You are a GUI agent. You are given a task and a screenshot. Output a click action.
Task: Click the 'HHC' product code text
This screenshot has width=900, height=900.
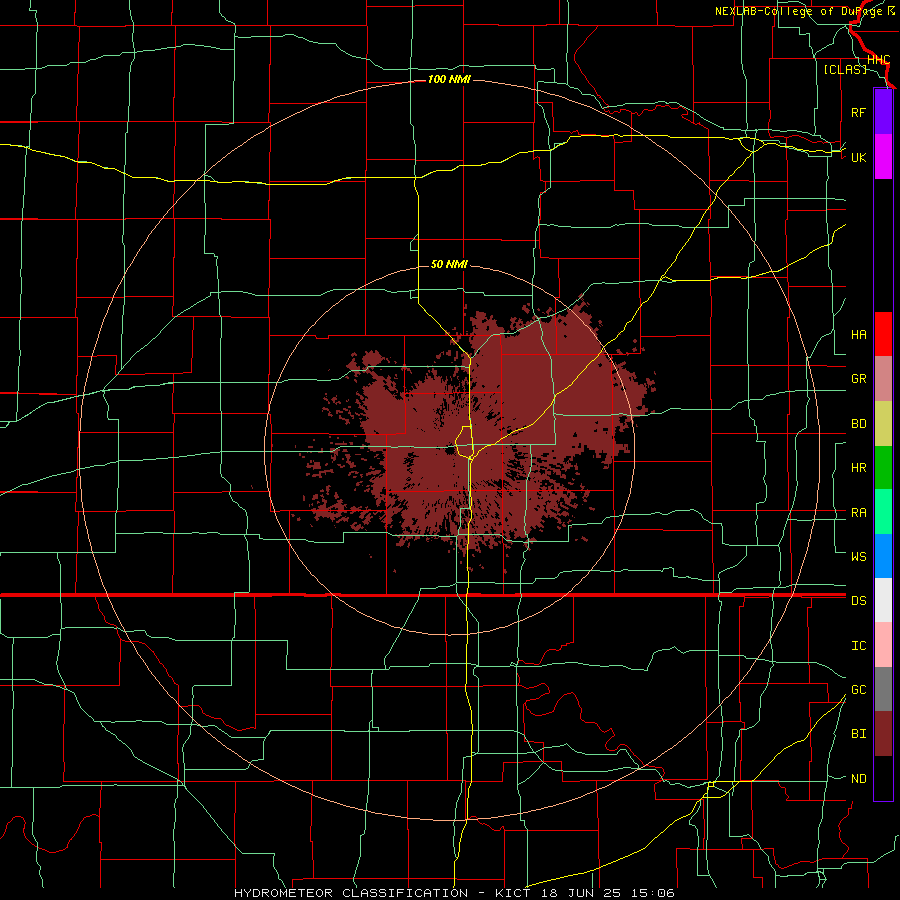(x=878, y=60)
